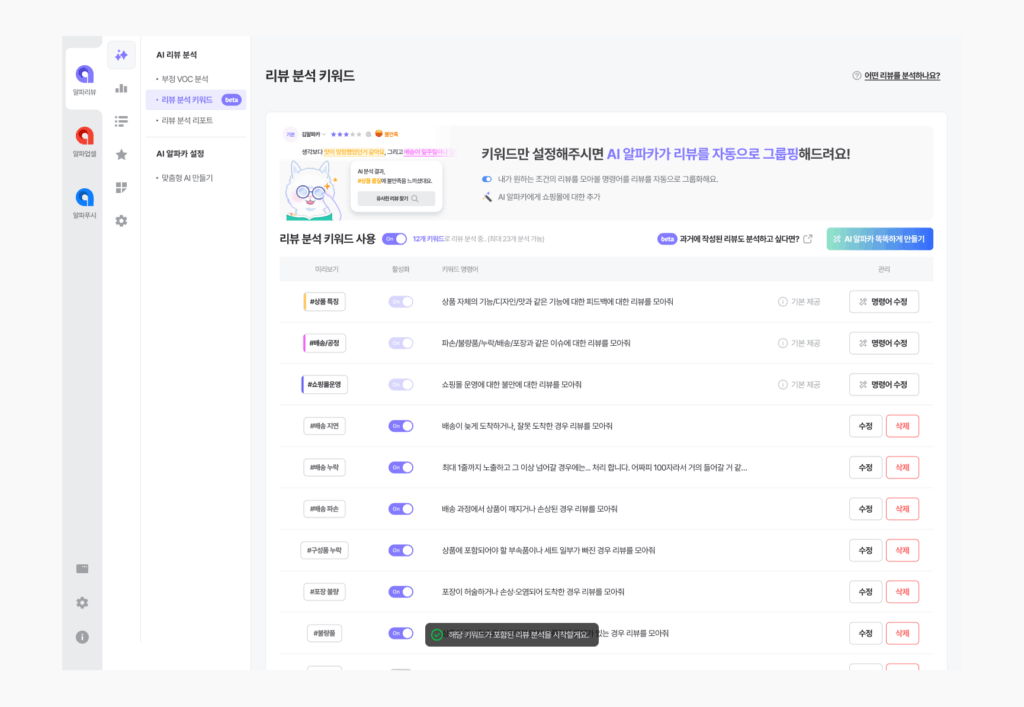Open the star (favorites) sidebar icon
The image size is (1024, 707).
click(x=120, y=155)
